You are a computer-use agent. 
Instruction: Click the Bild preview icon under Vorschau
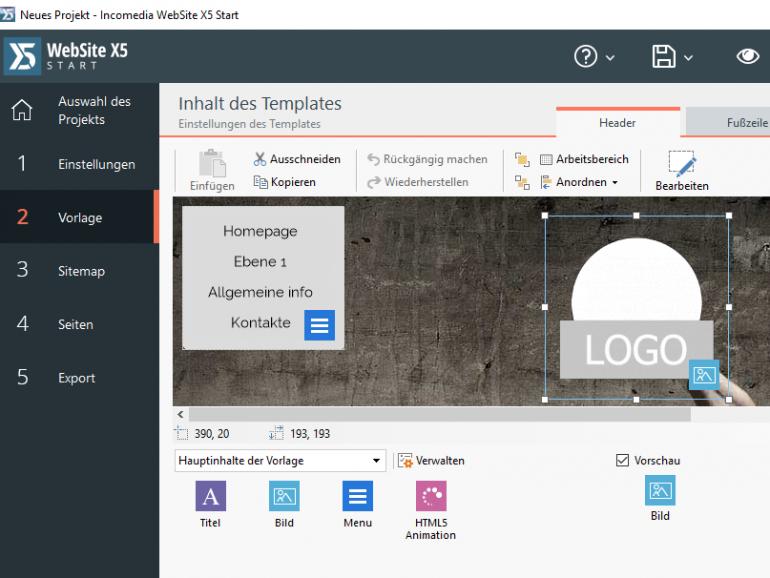pyautogui.click(x=660, y=490)
